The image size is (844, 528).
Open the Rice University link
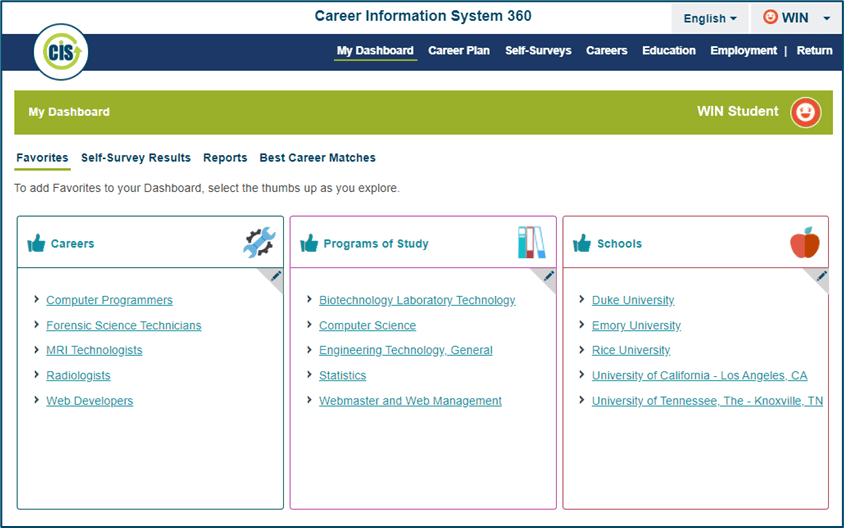(x=631, y=351)
